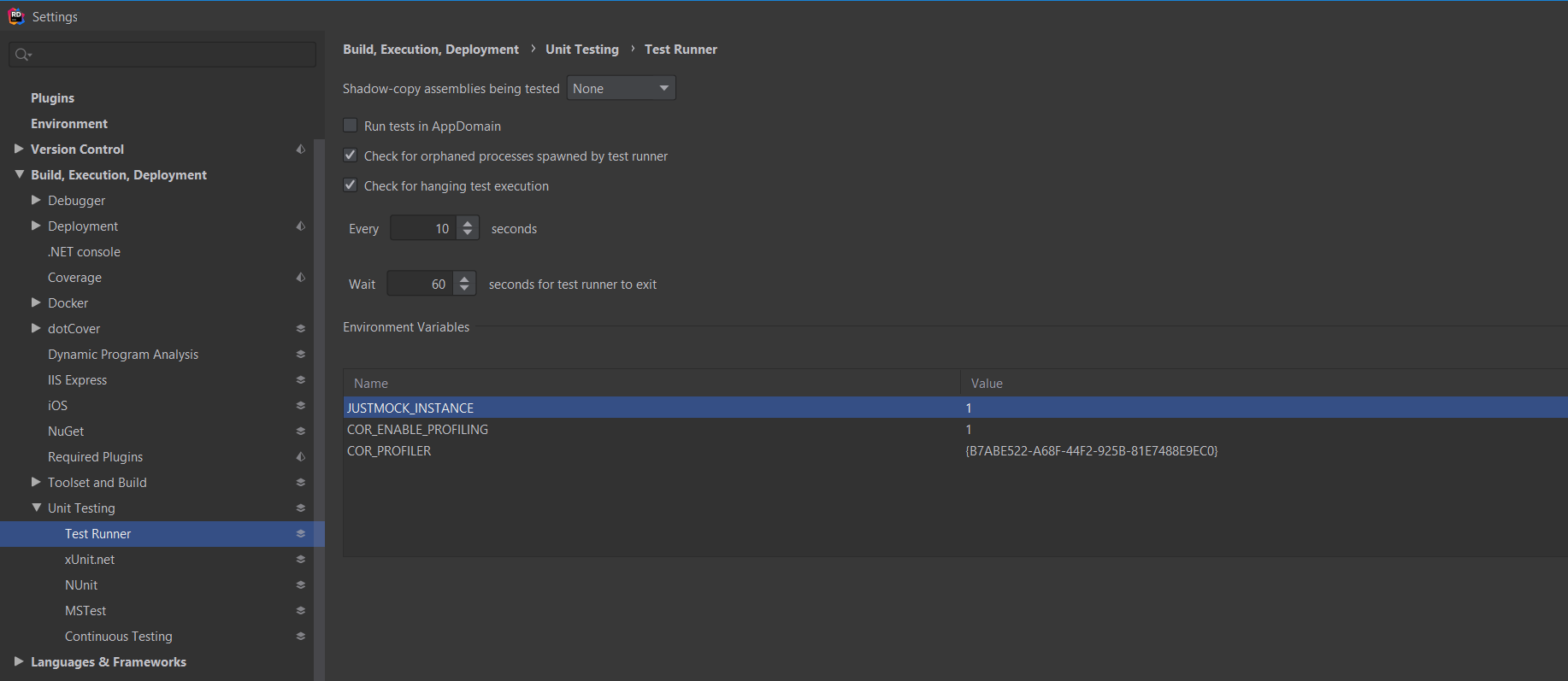
Task: Click the layer icon beside dotCover
Action: (x=301, y=329)
